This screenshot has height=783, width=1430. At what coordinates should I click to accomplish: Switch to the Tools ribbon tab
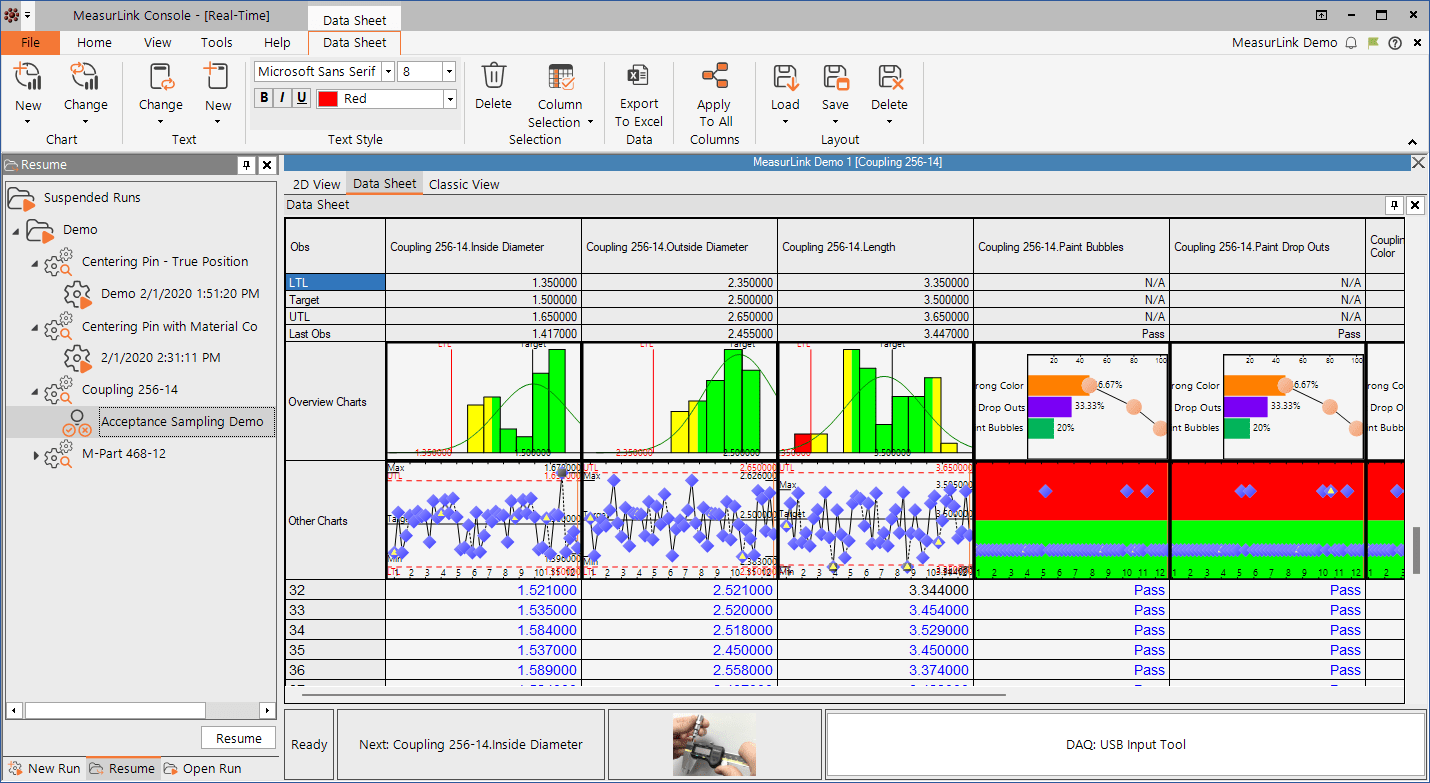(x=217, y=43)
